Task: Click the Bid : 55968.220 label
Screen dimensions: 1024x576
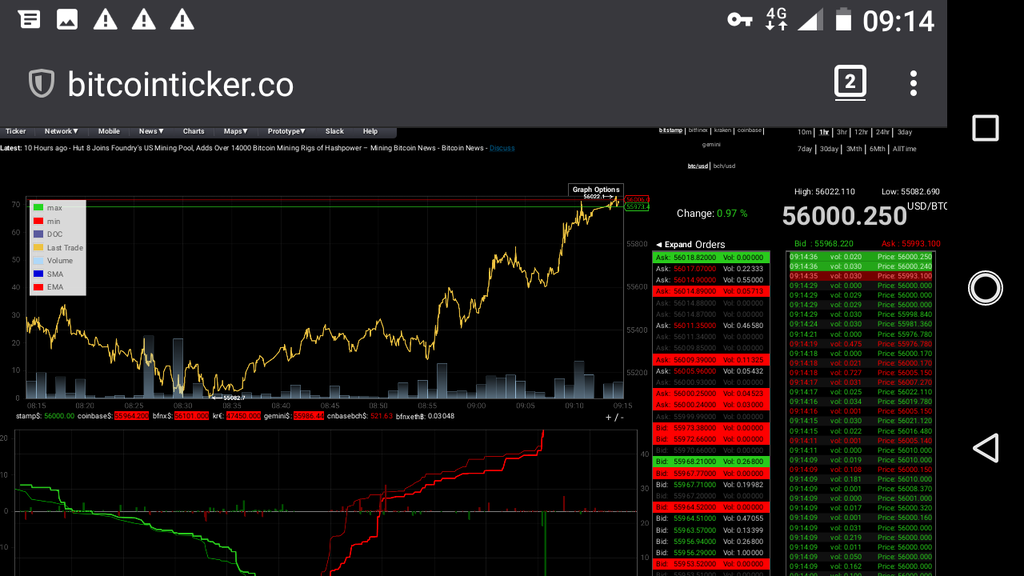Action: 824,244
